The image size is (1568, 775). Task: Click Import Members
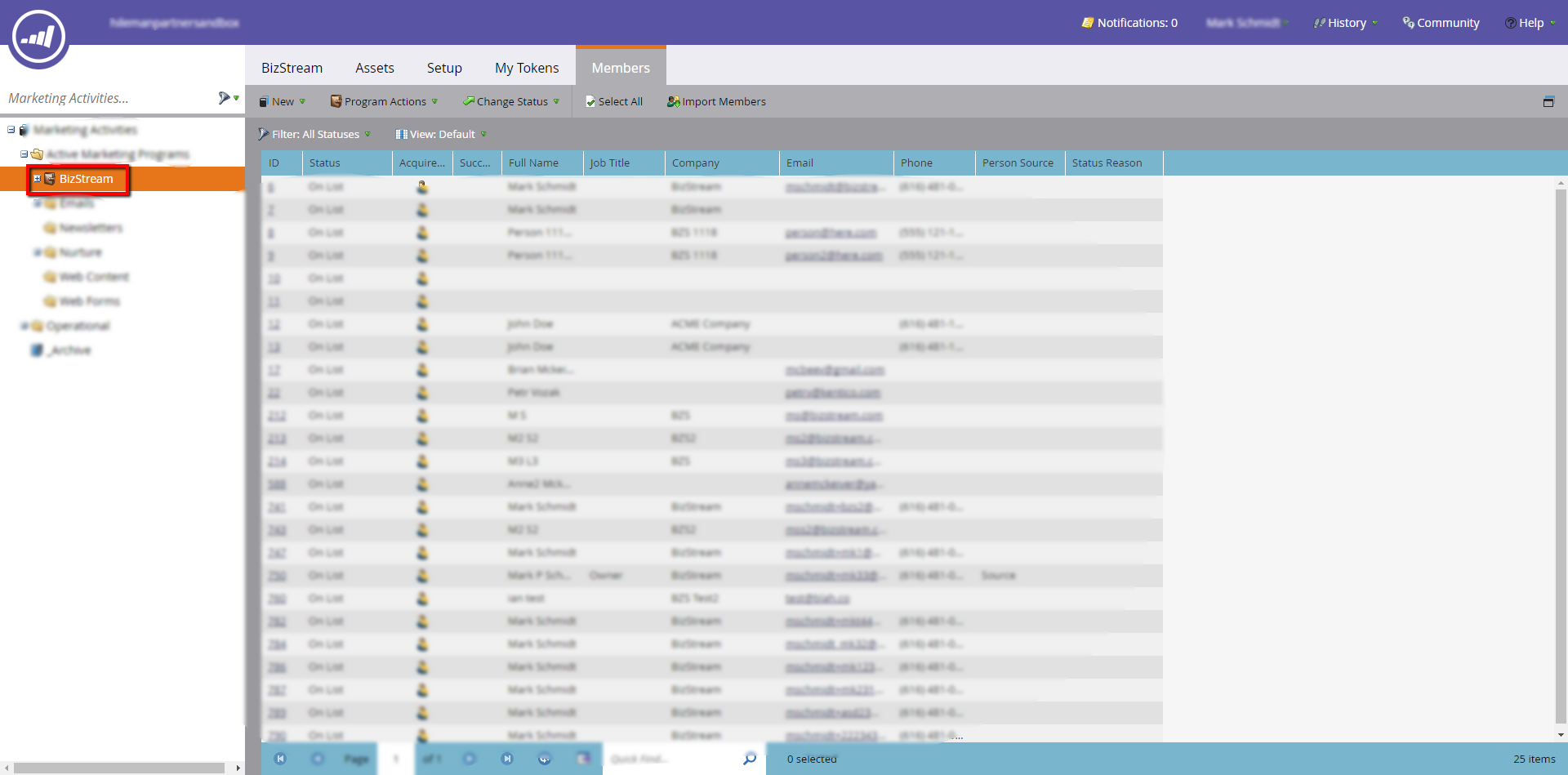click(716, 101)
